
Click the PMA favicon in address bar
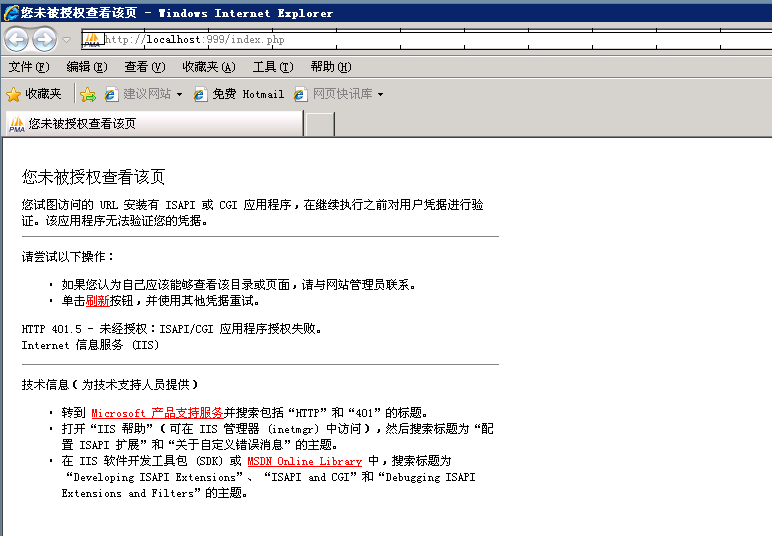tap(93, 40)
